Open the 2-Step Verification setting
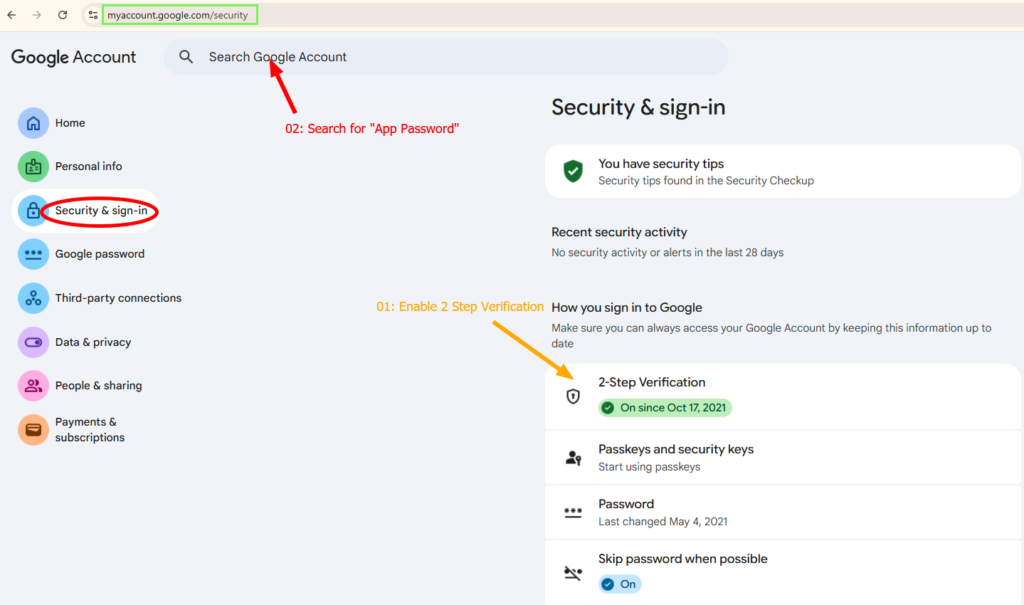 [652, 382]
